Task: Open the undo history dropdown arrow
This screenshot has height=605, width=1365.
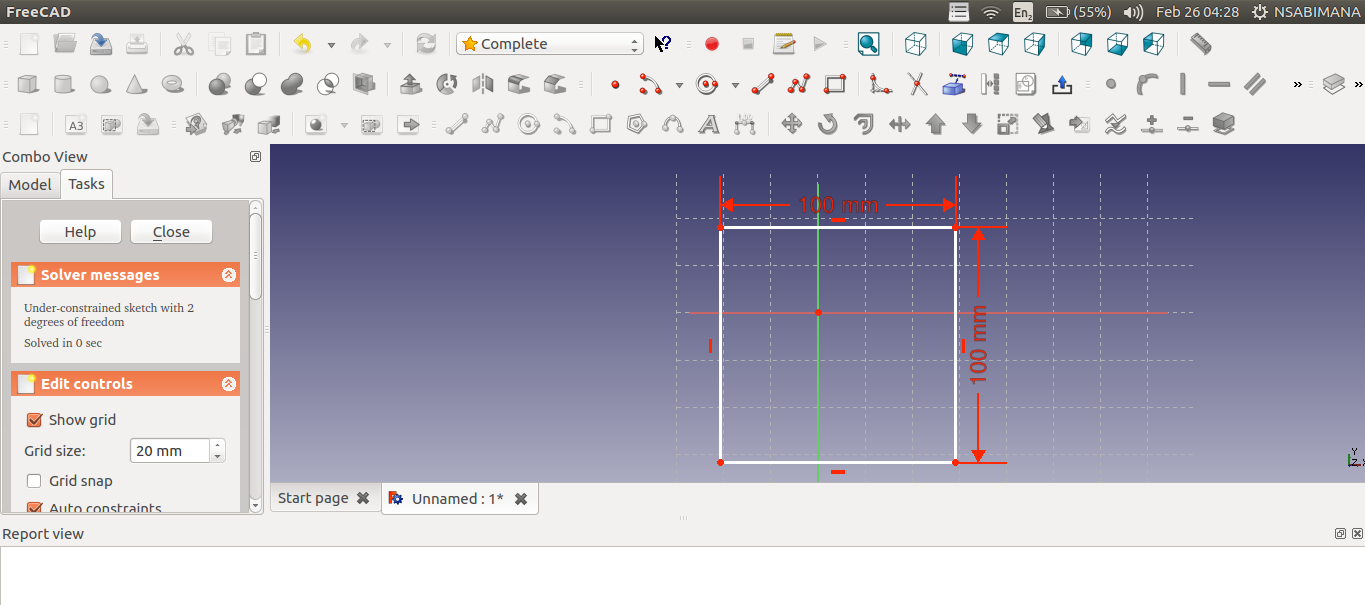Action: tap(331, 44)
